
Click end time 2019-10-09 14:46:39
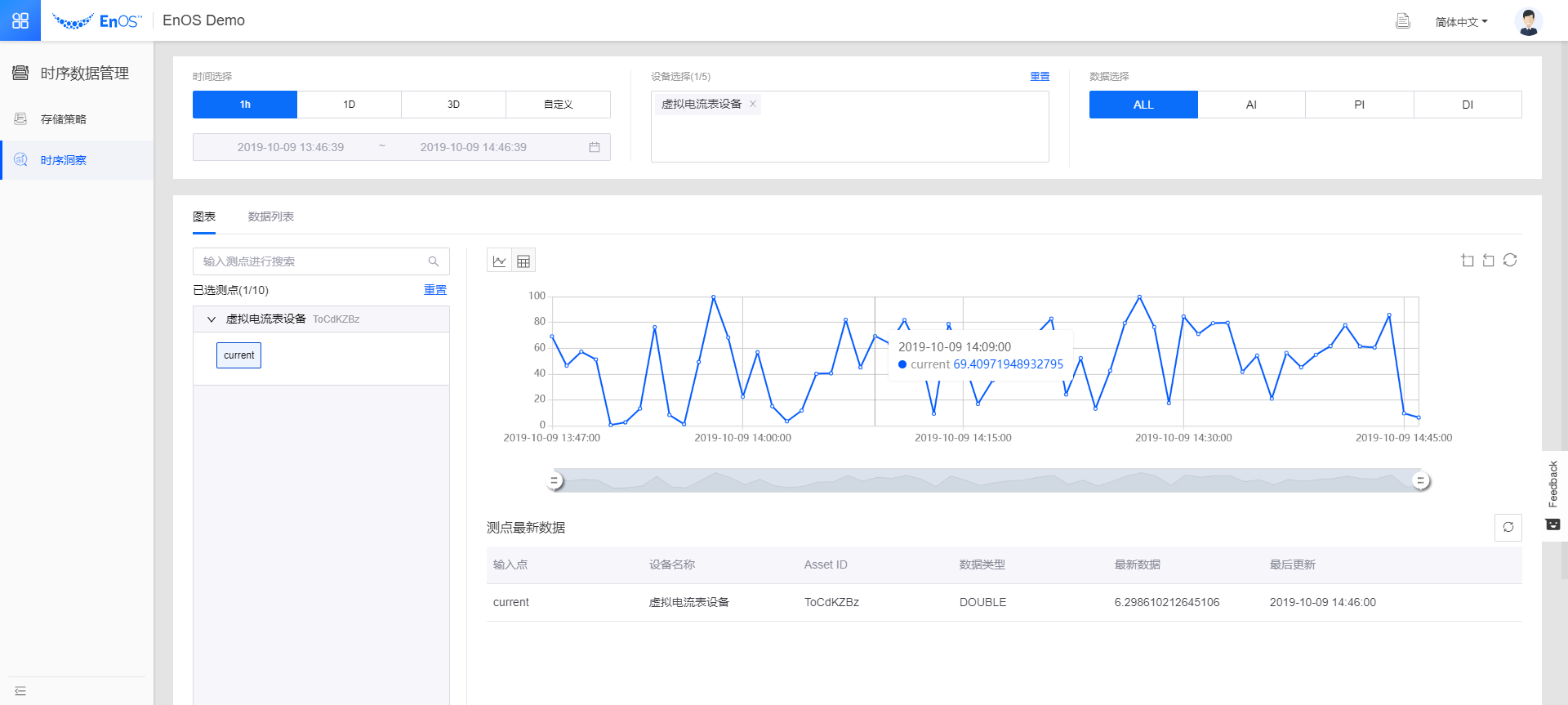point(474,147)
